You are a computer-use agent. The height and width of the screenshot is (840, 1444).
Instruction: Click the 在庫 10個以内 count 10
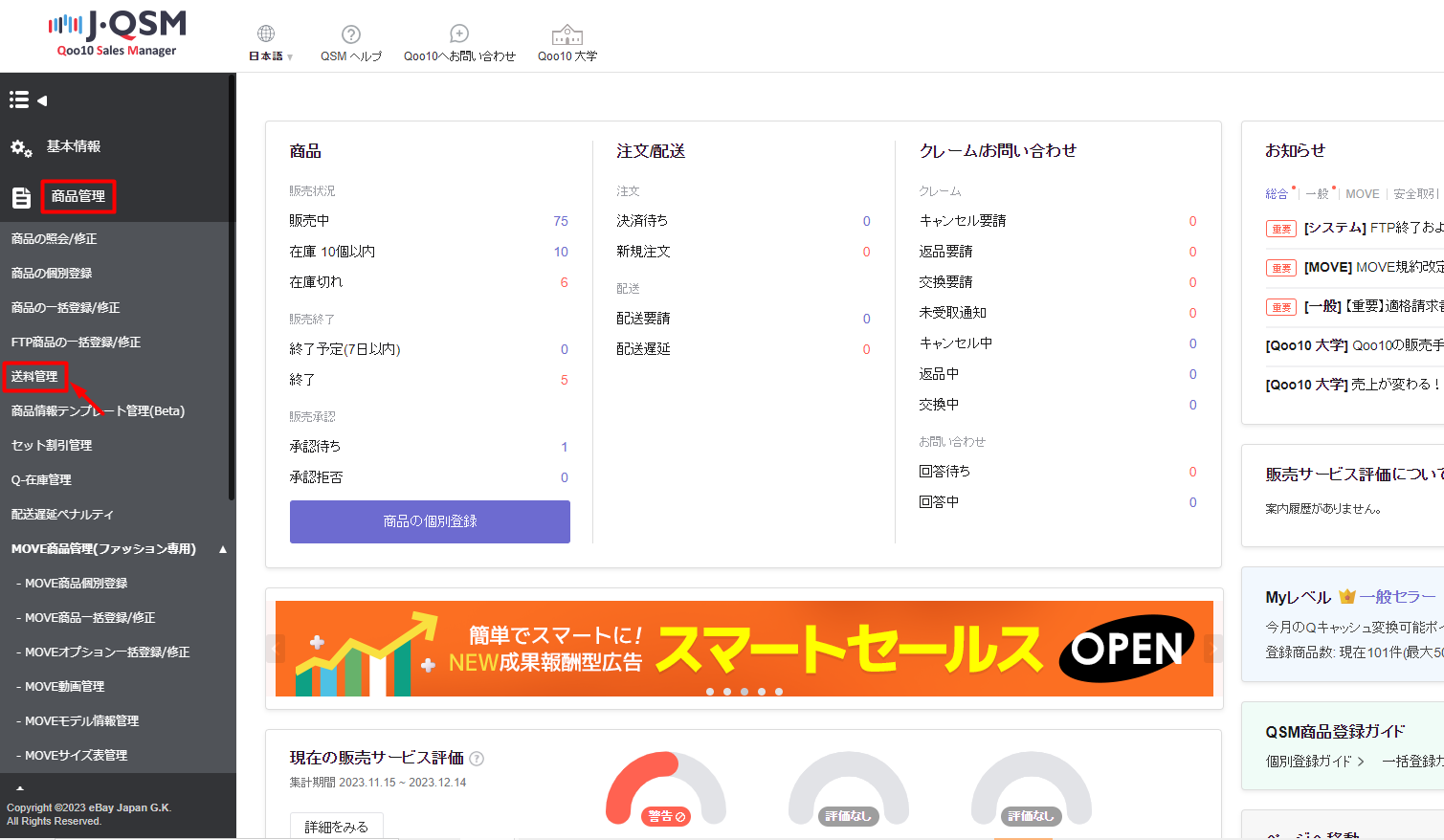pyautogui.click(x=561, y=252)
